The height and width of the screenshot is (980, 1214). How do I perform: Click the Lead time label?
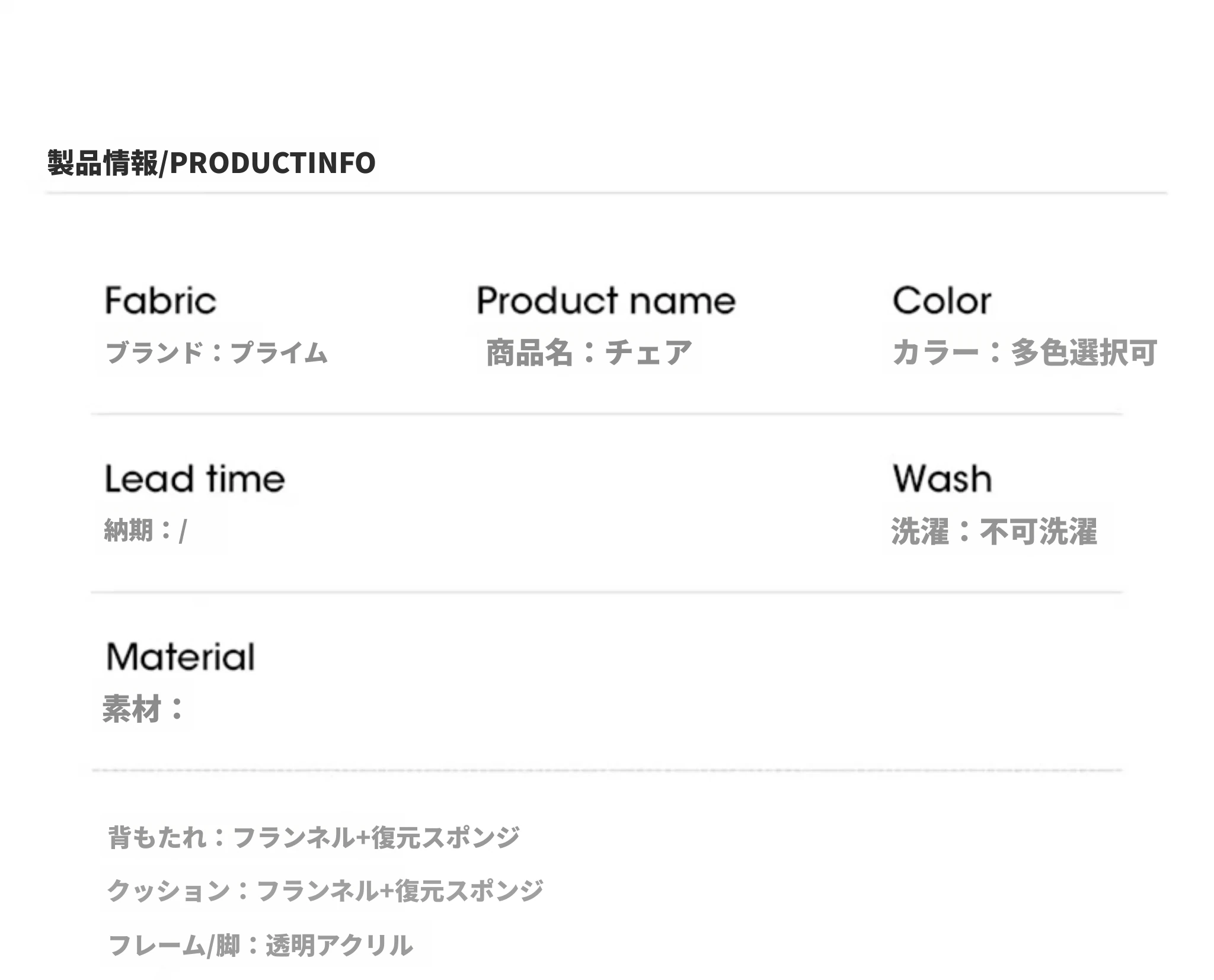pos(194,479)
